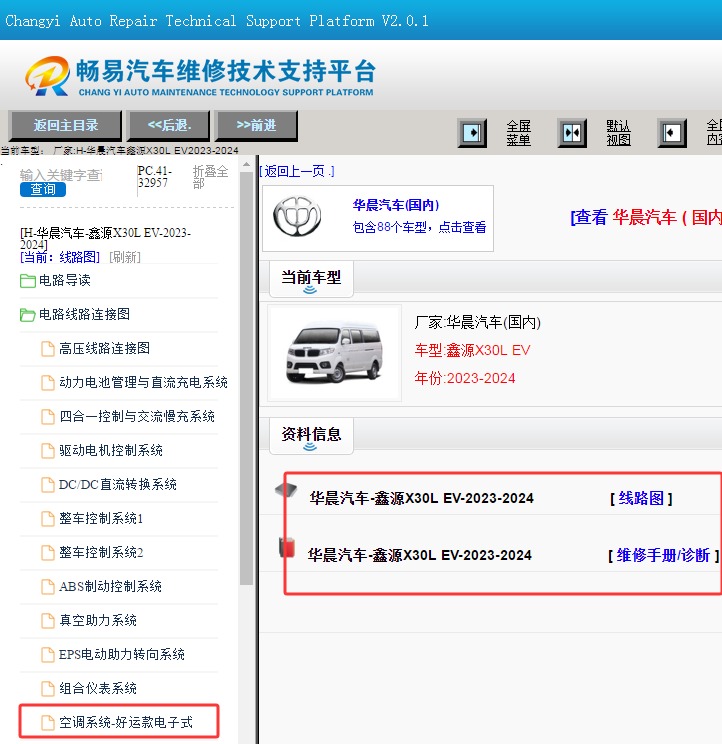
Task: Click document icon beside 整车控制系统2
Action: (47, 553)
